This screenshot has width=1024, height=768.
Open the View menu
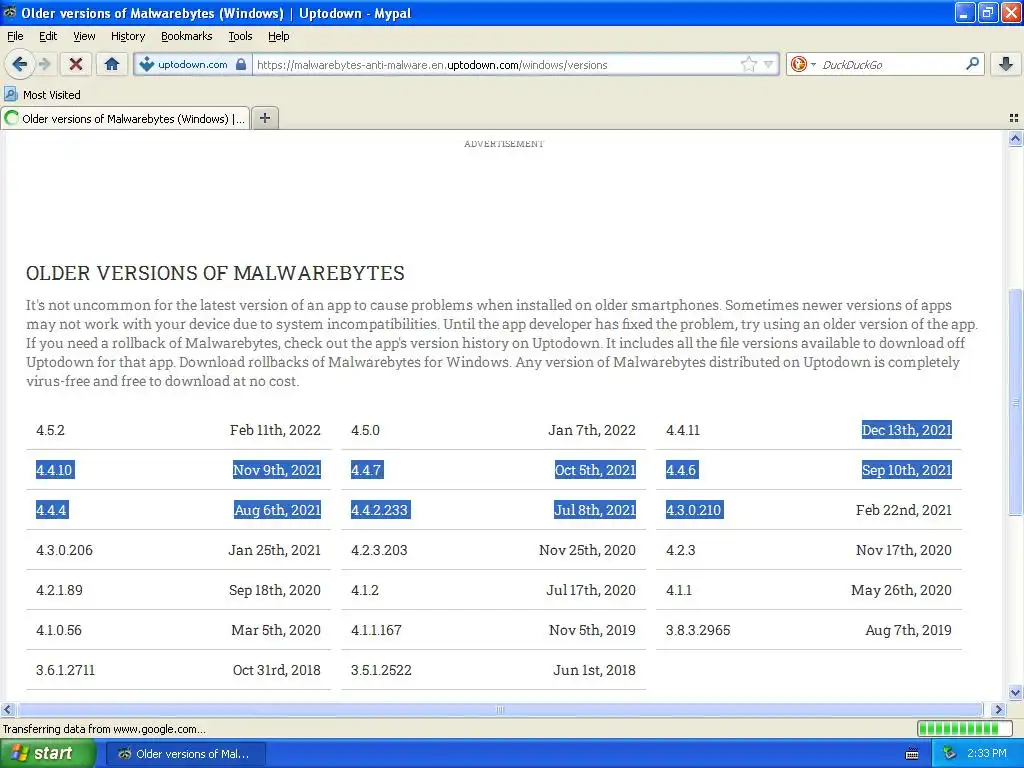(84, 36)
